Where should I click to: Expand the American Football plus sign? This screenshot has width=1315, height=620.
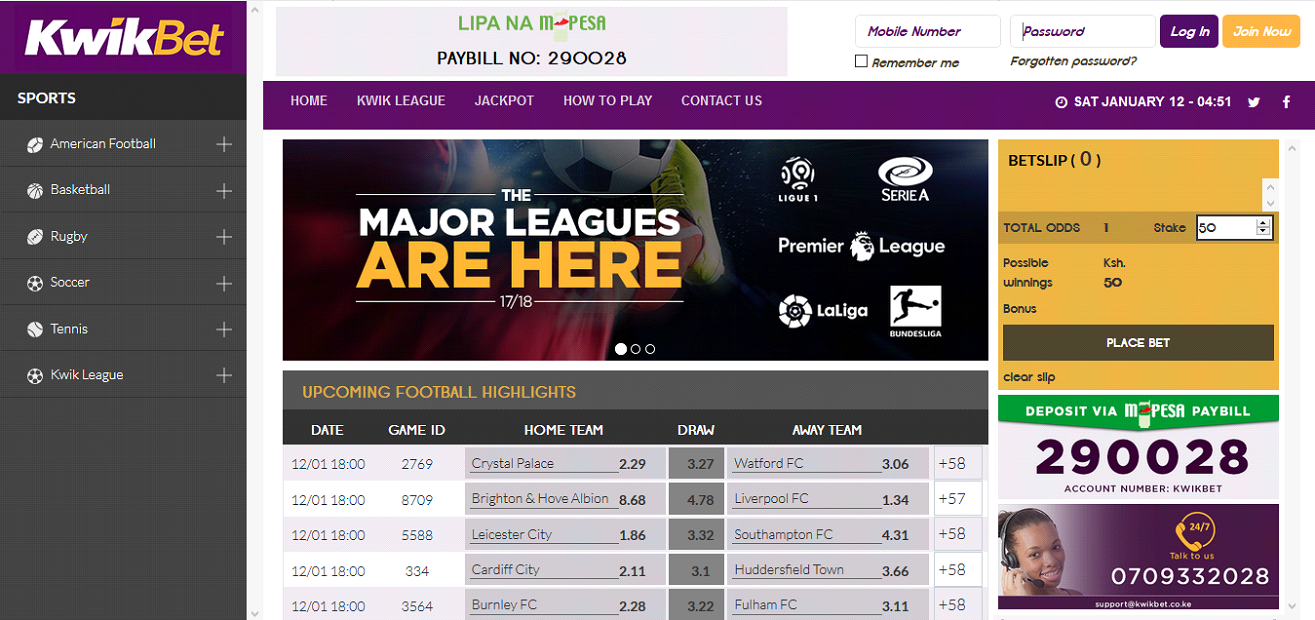point(224,144)
